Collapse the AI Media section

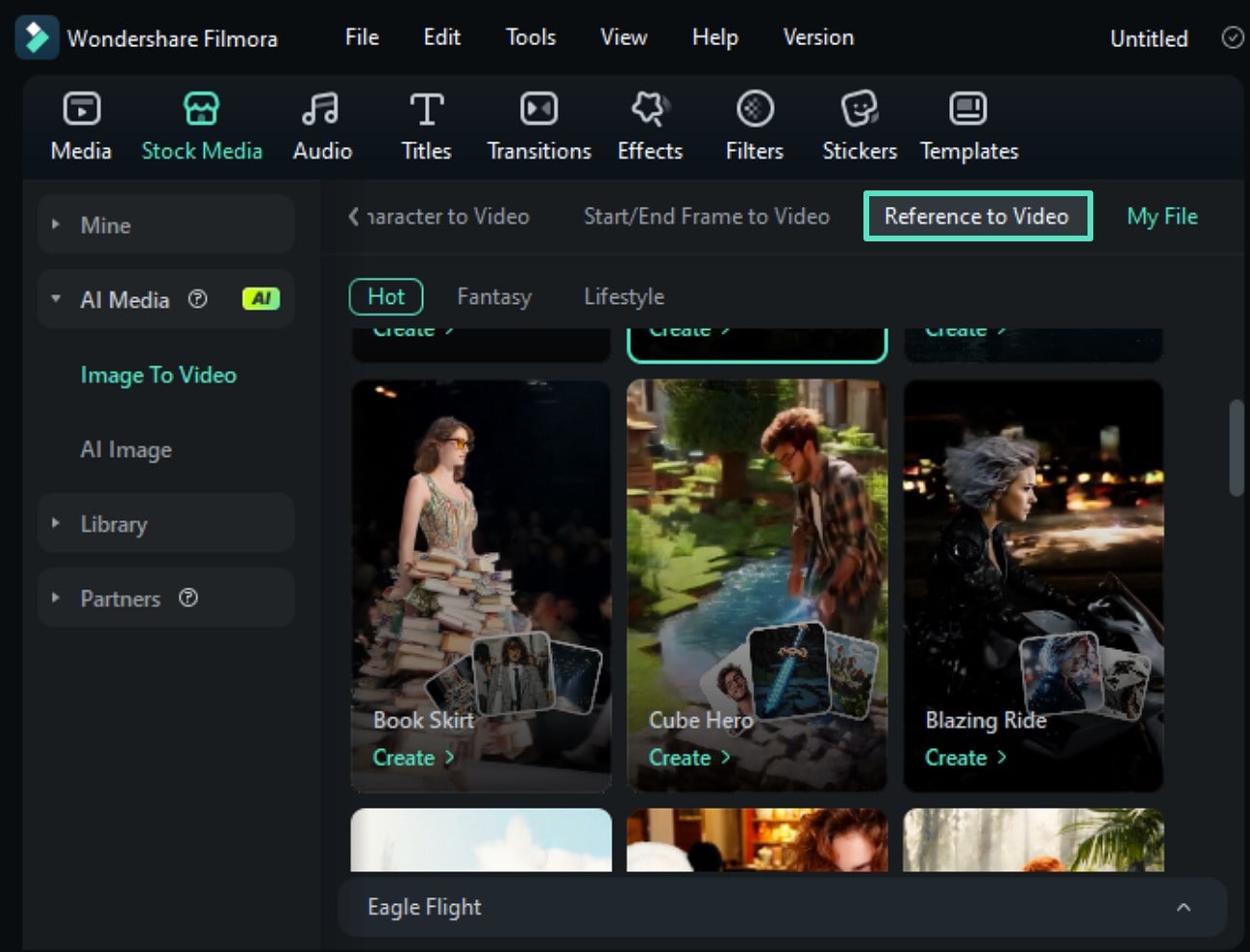56,299
